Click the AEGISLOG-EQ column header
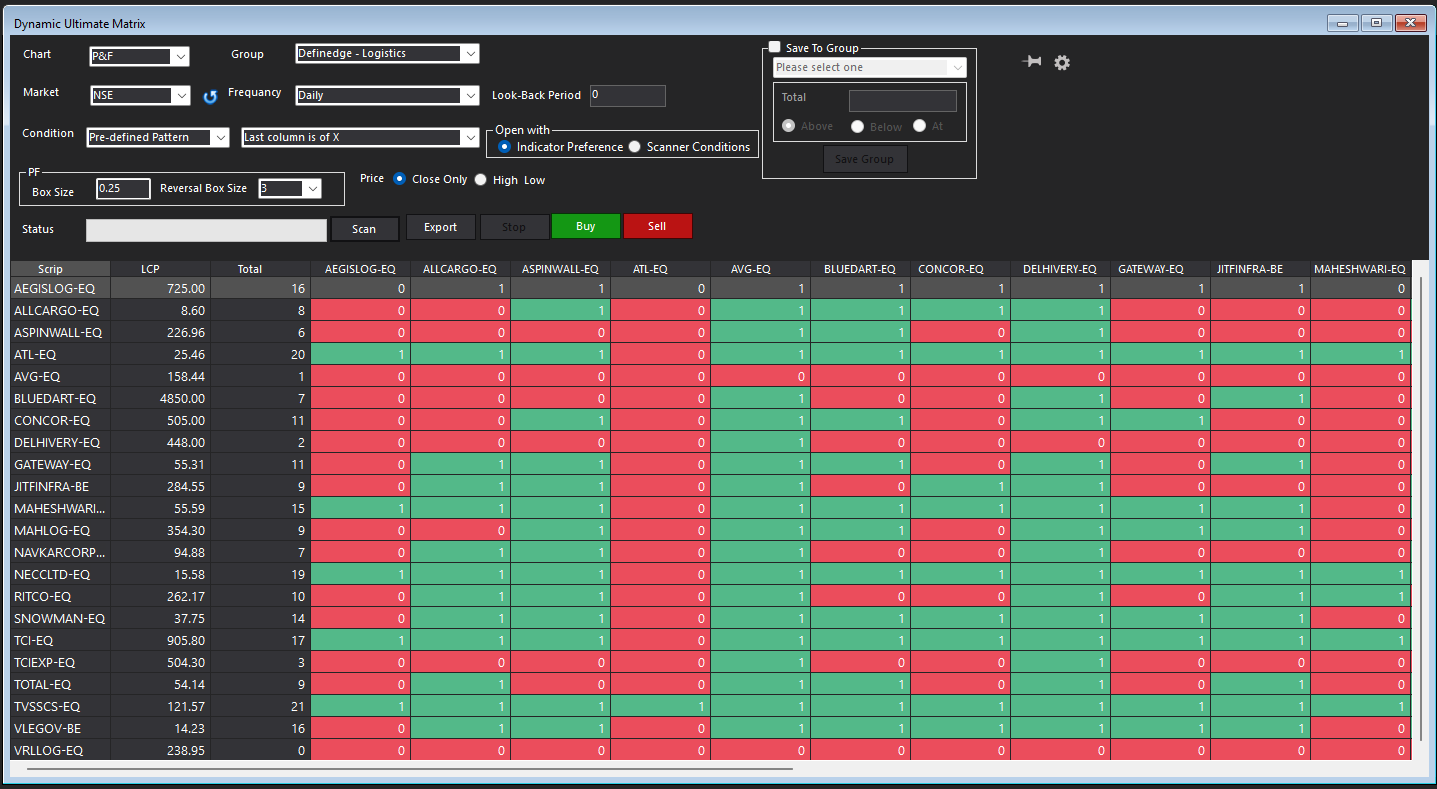 (x=360, y=269)
